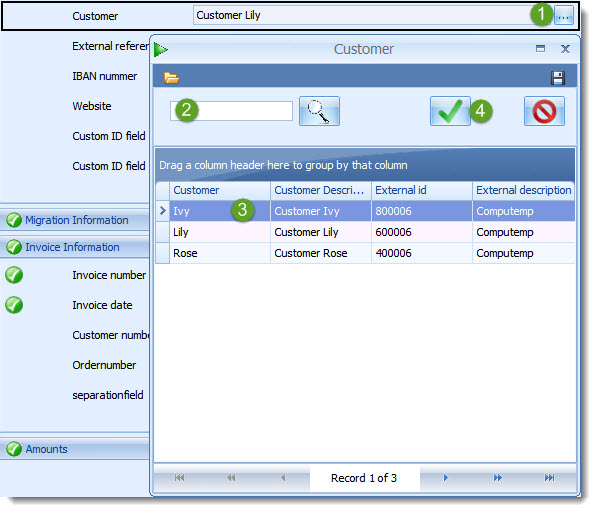Confirm selection with green checkmark button
The image size is (596, 512).
tap(450, 111)
